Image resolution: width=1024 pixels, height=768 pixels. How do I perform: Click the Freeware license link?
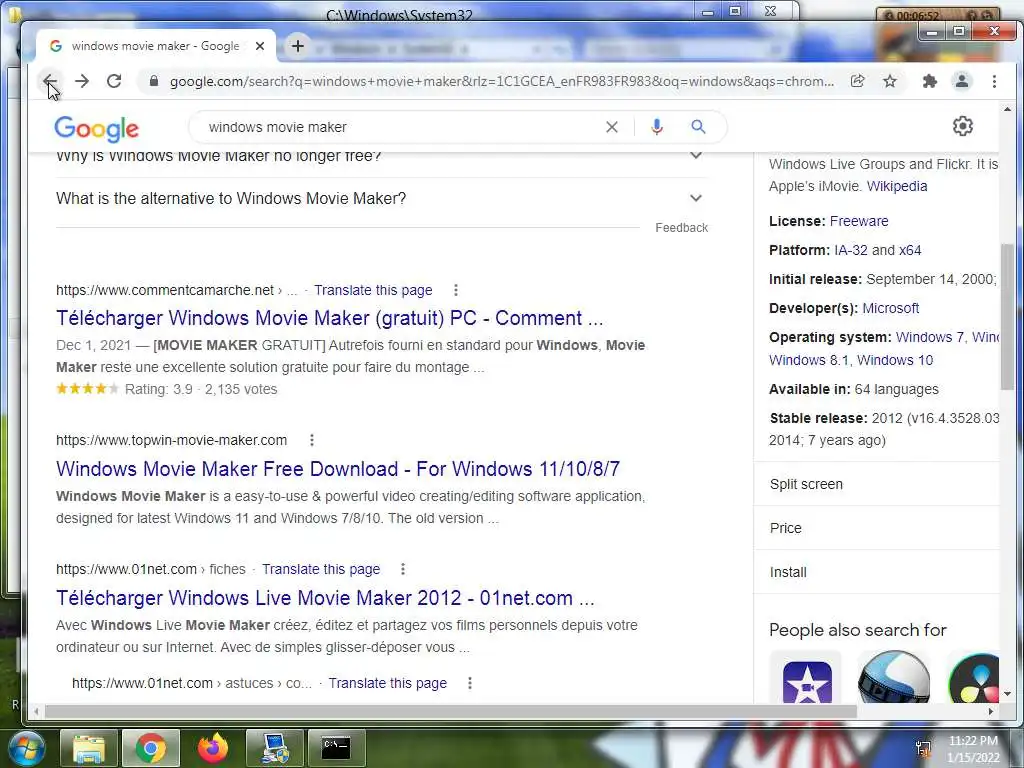[859, 221]
